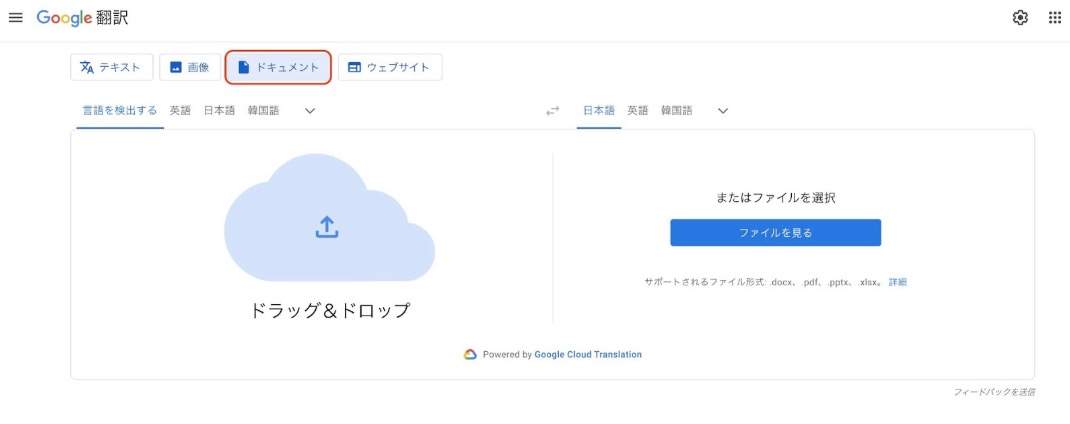Click the ファイルを見る button
This screenshot has height=424, width=1070.
pyautogui.click(x=775, y=233)
